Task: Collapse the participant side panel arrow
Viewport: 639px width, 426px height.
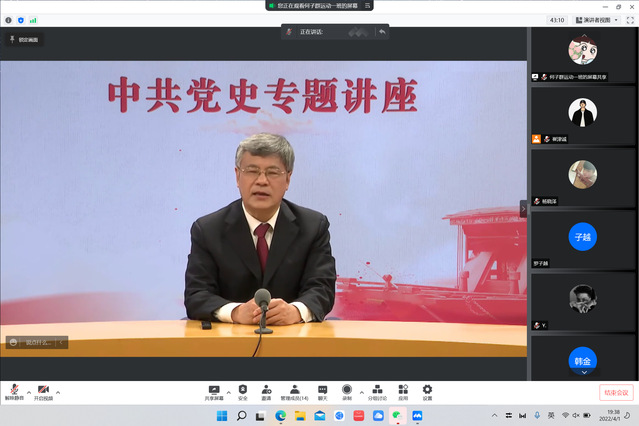Action: (x=522, y=208)
